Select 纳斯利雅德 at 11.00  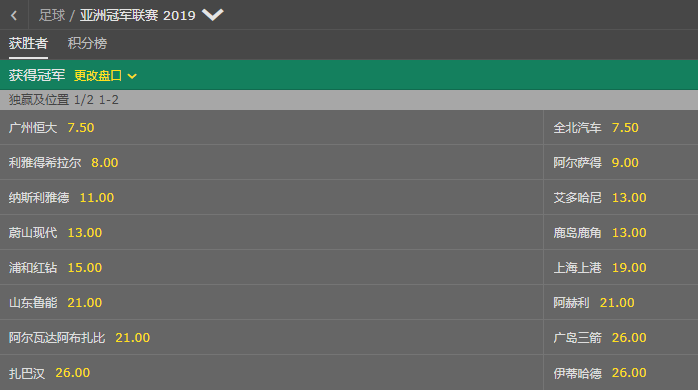point(272,197)
